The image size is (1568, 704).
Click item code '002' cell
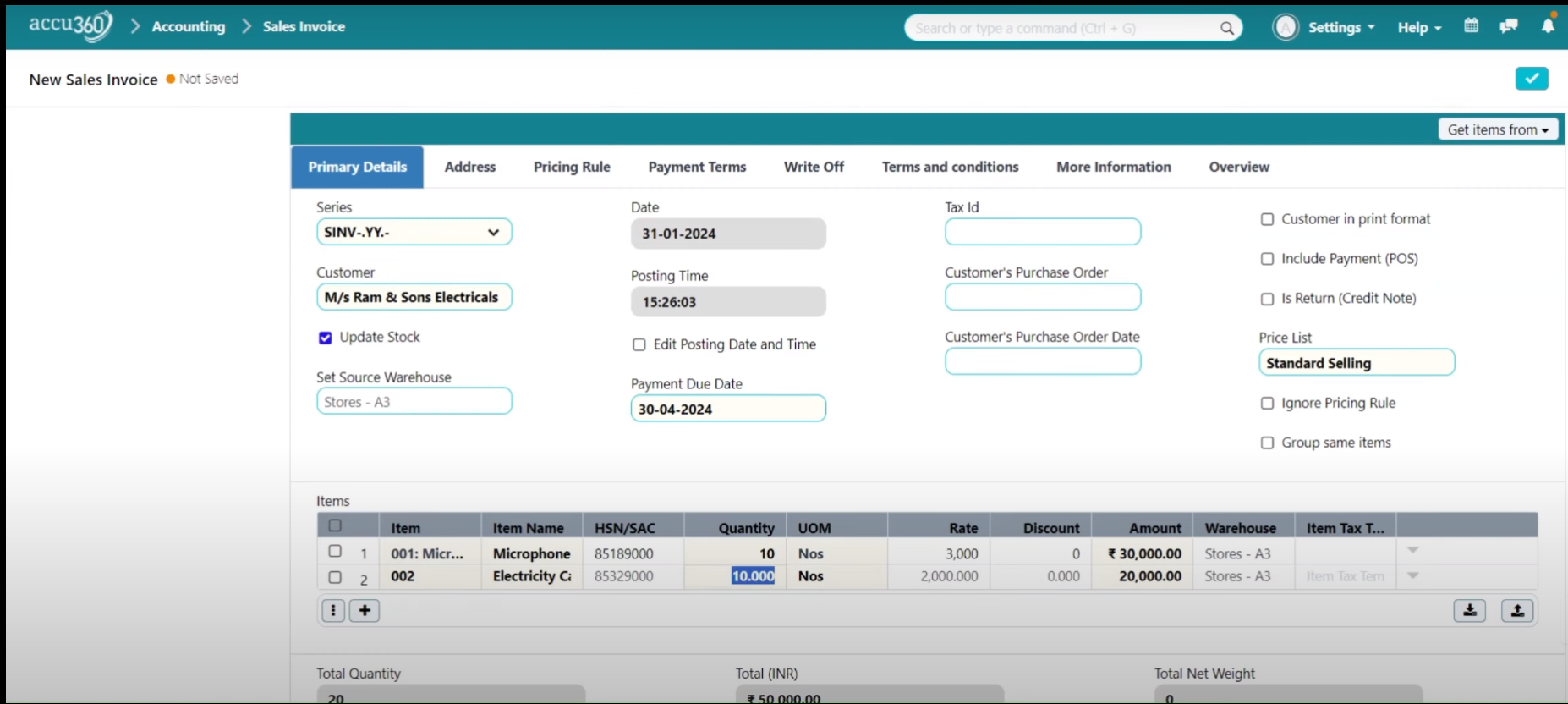430,575
